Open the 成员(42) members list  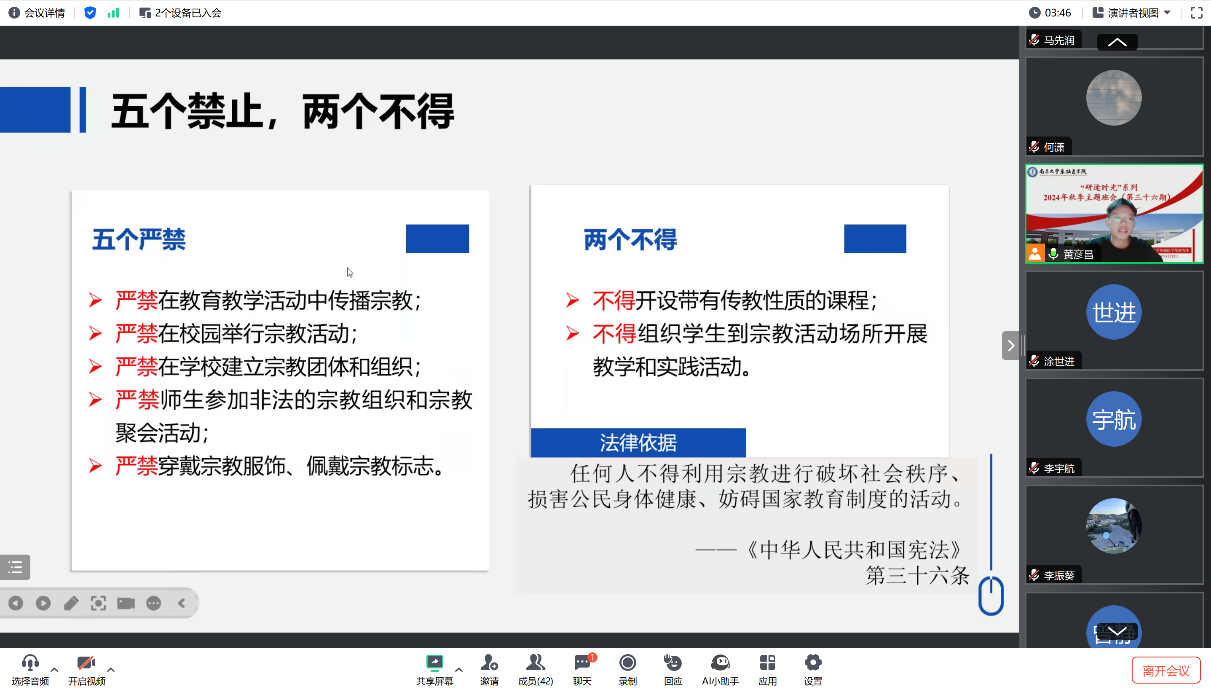pyautogui.click(x=535, y=664)
